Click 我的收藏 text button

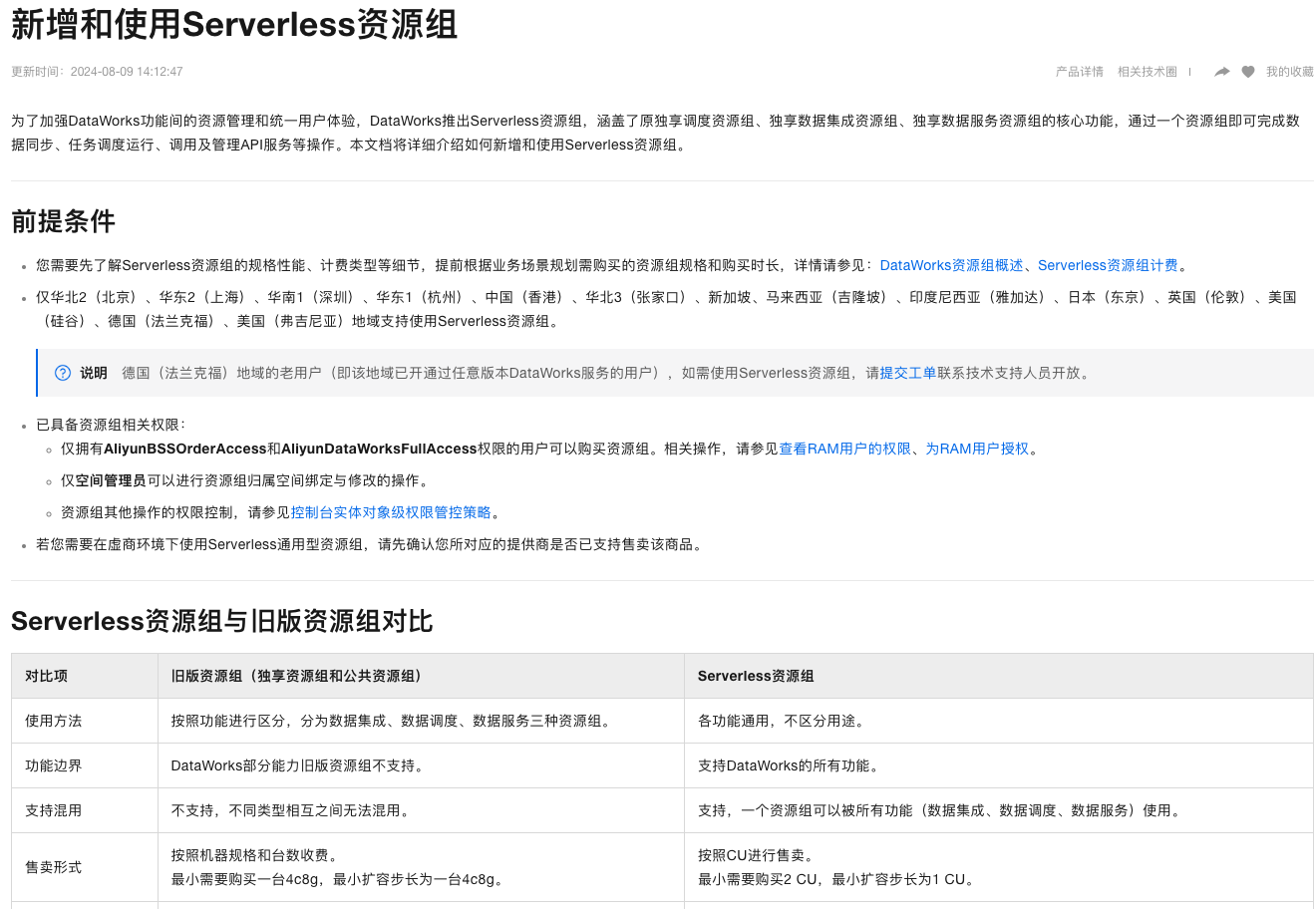pos(1290,72)
